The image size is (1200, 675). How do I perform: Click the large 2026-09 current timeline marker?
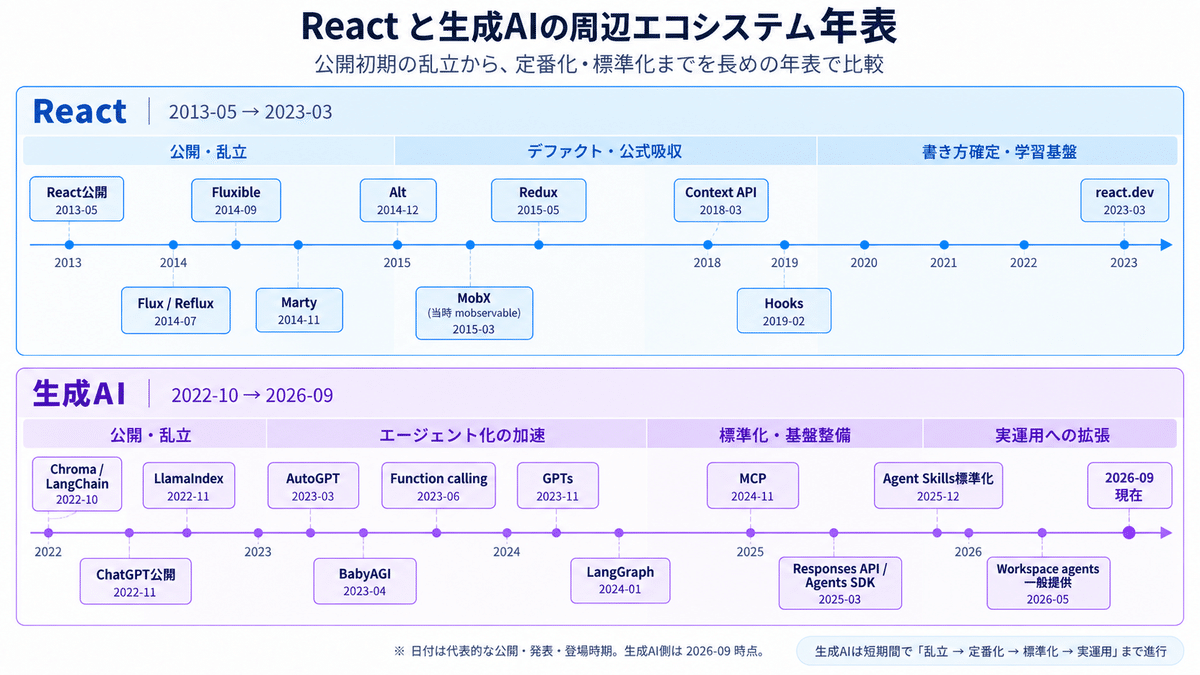tap(1129, 533)
